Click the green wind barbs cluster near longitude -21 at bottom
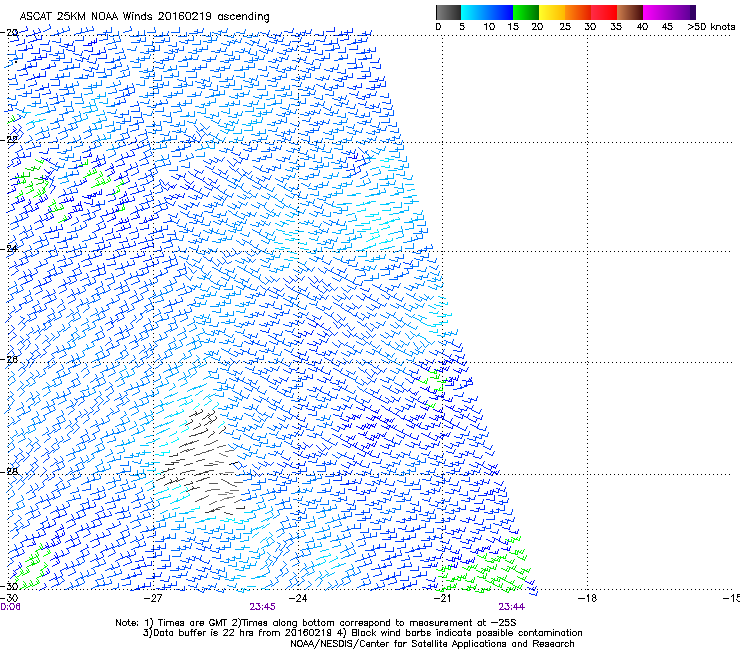Viewport: 740px width, 650px height. click(x=482, y=566)
